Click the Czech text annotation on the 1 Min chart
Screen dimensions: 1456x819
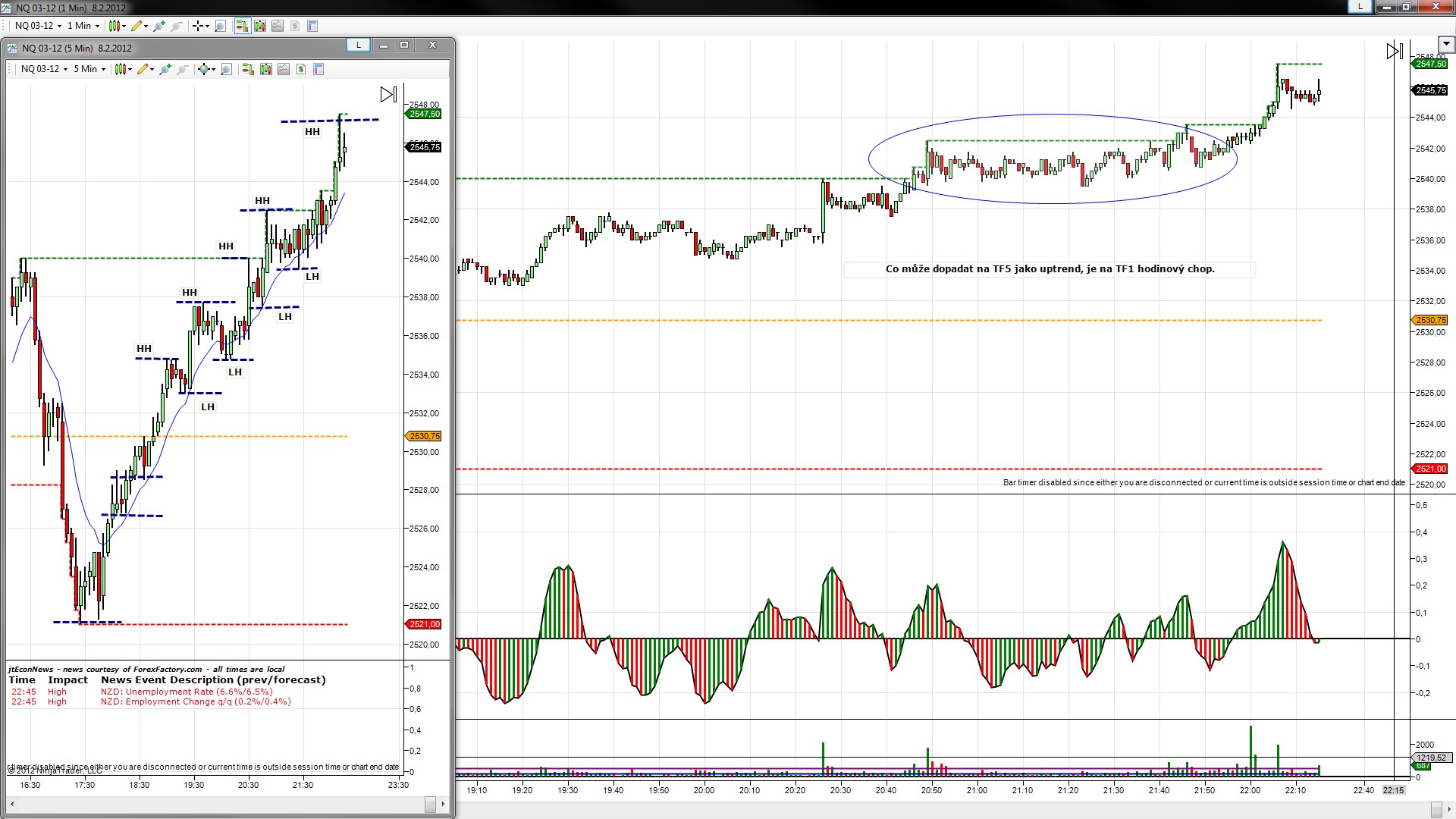pos(1050,269)
